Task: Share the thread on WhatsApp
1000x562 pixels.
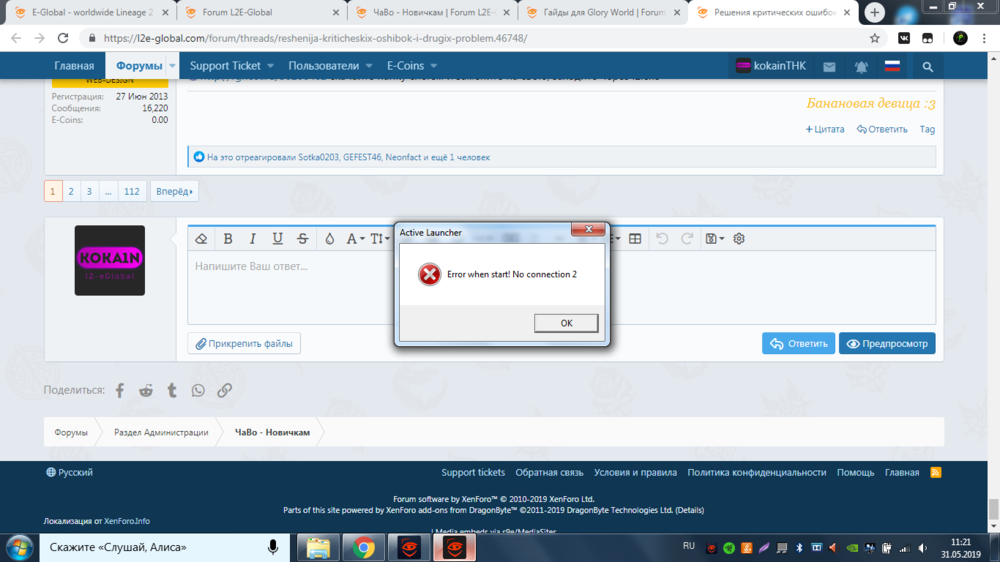Action: coord(198,391)
